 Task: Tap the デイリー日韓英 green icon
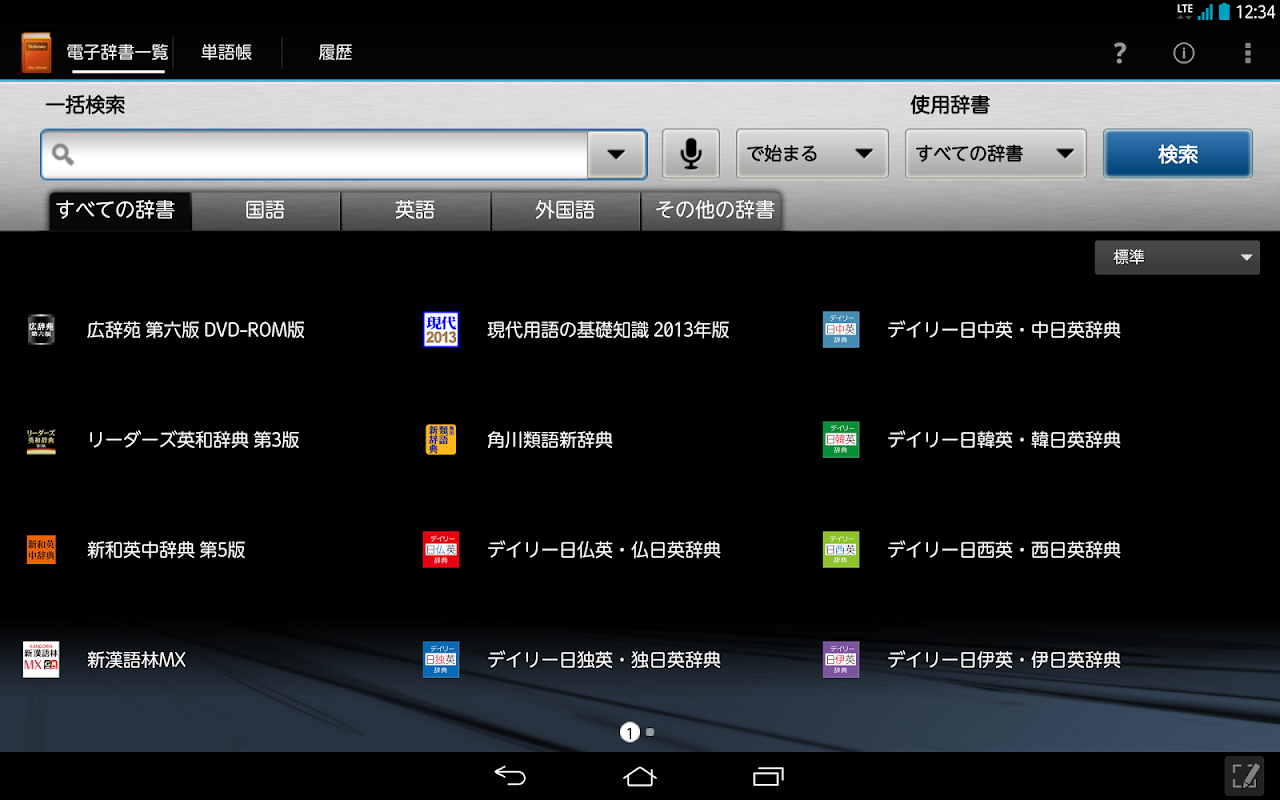pyautogui.click(x=841, y=440)
